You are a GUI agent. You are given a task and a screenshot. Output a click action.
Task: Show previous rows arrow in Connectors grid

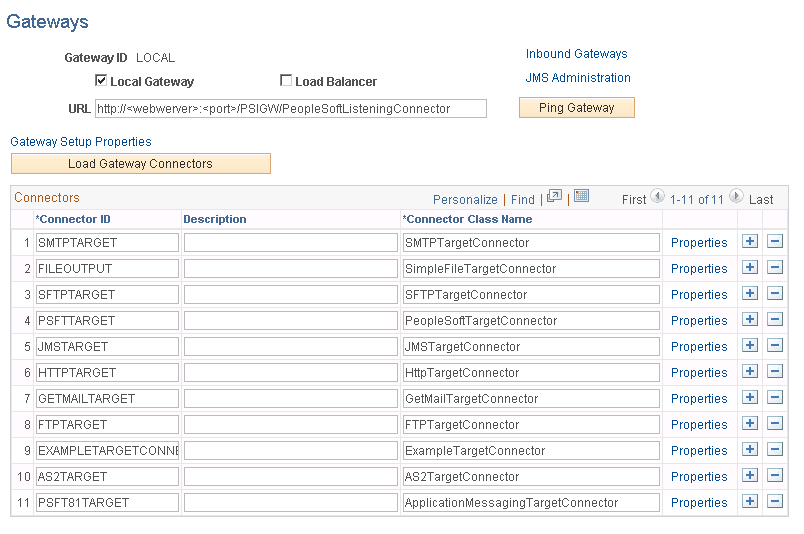point(658,196)
